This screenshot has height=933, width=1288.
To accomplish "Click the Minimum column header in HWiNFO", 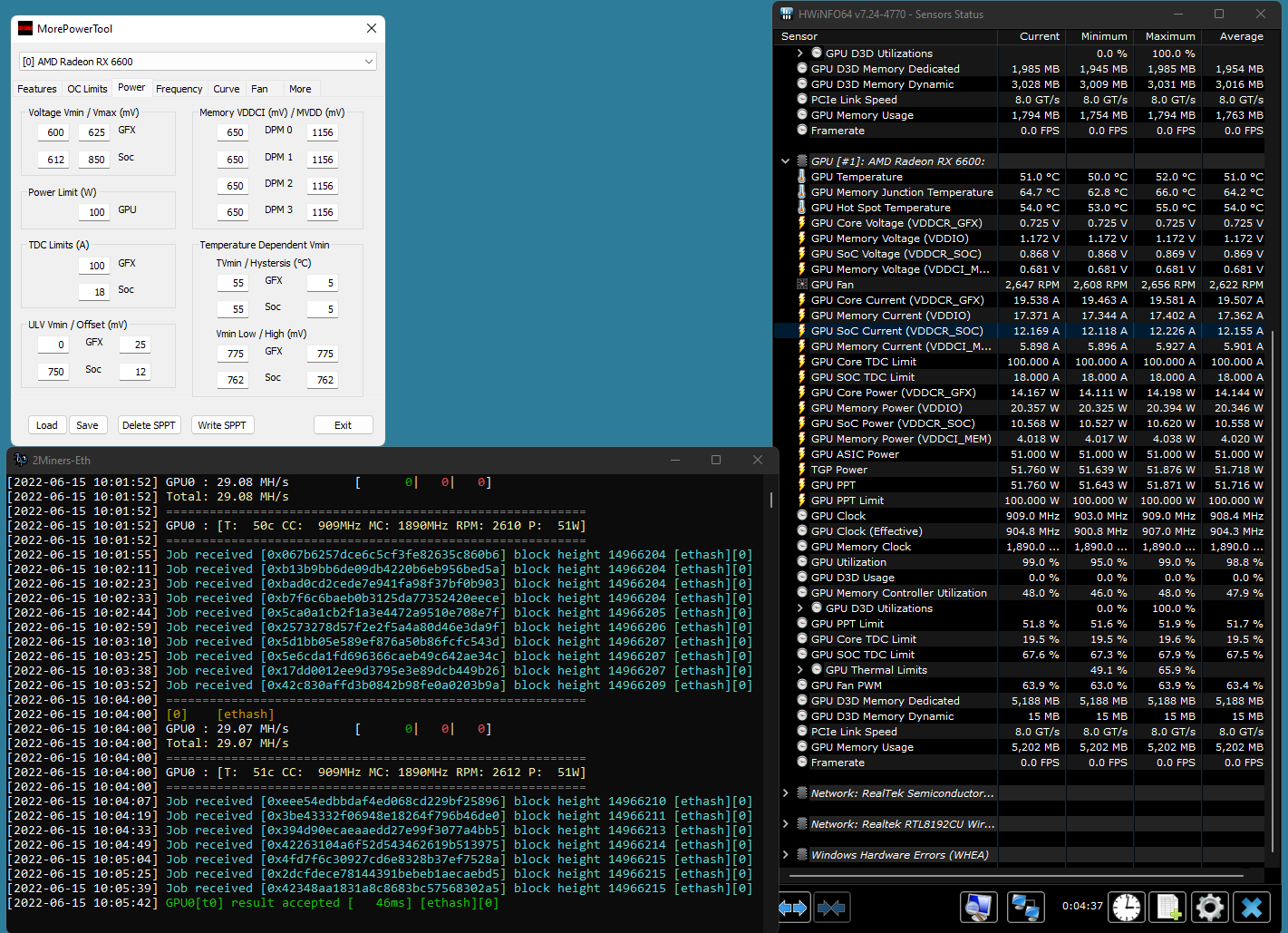I will click(x=1098, y=36).
